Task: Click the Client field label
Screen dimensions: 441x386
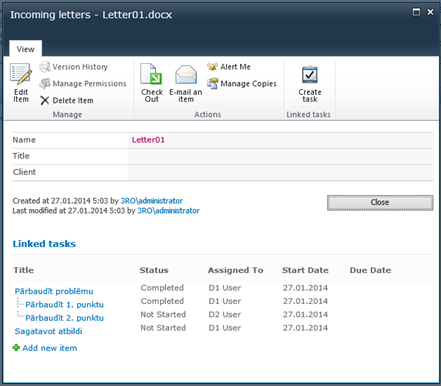Action: tap(24, 172)
